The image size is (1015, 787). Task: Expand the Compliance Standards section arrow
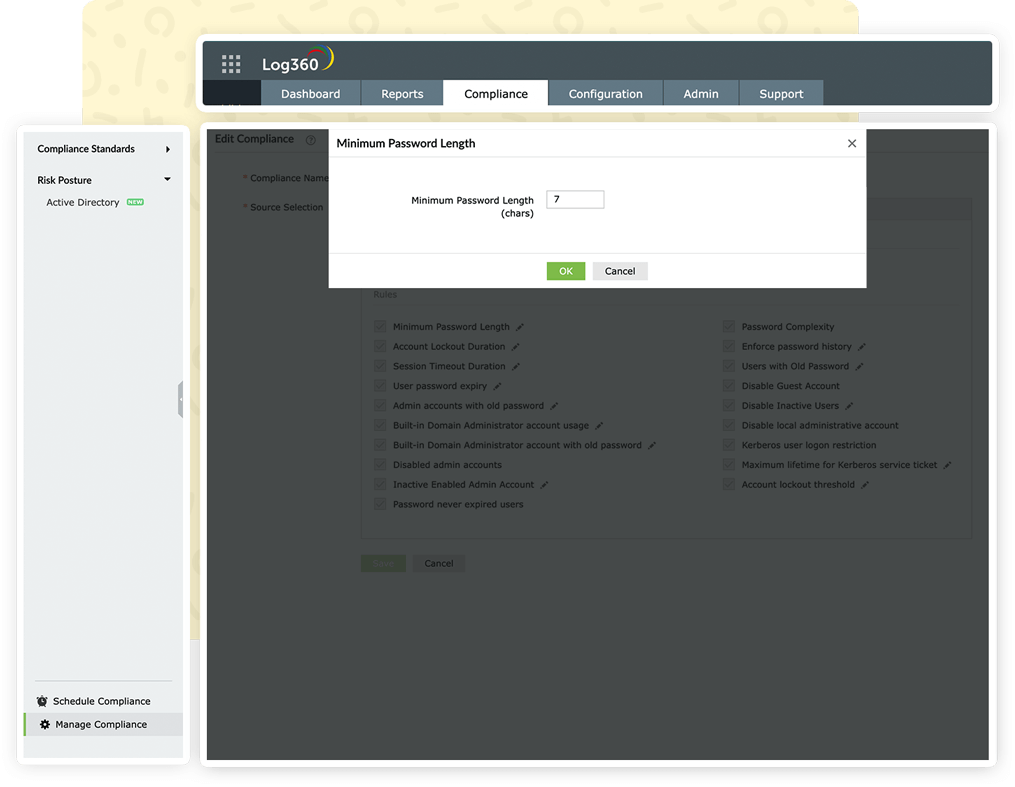(x=168, y=149)
